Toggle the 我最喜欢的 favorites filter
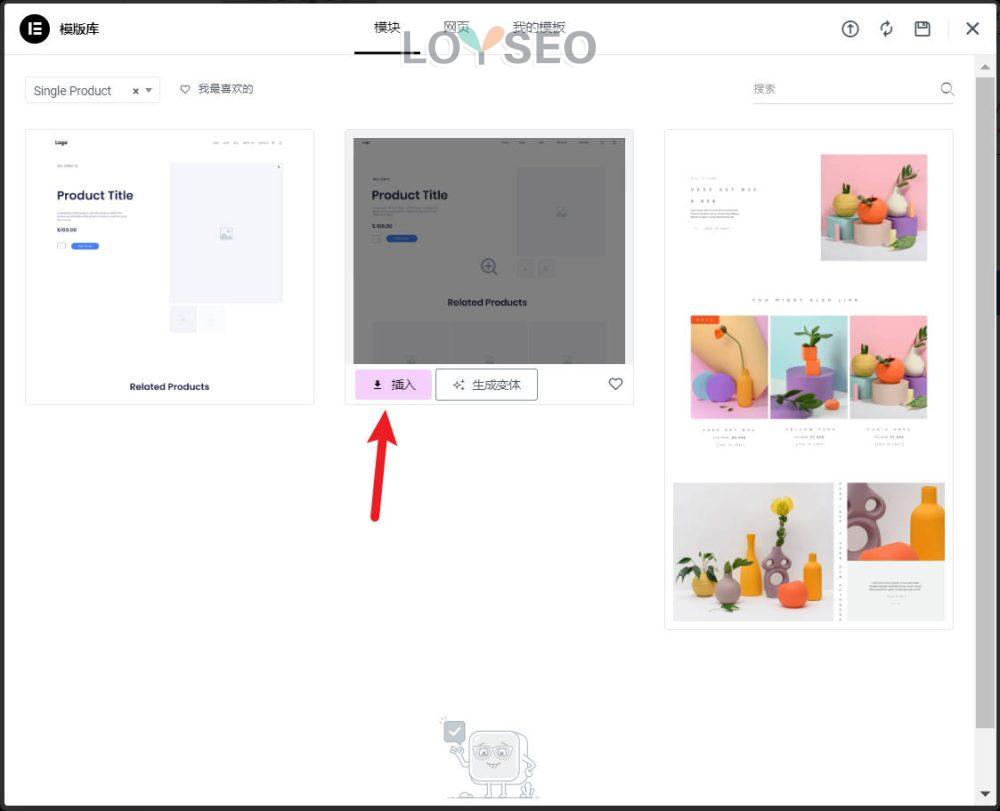This screenshot has height=811, width=1000. (217, 89)
